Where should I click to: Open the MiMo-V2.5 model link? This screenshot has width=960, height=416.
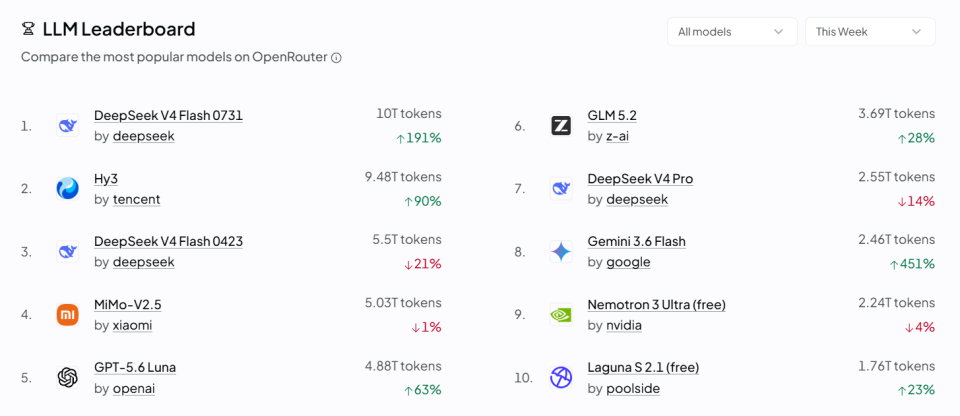(x=128, y=304)
